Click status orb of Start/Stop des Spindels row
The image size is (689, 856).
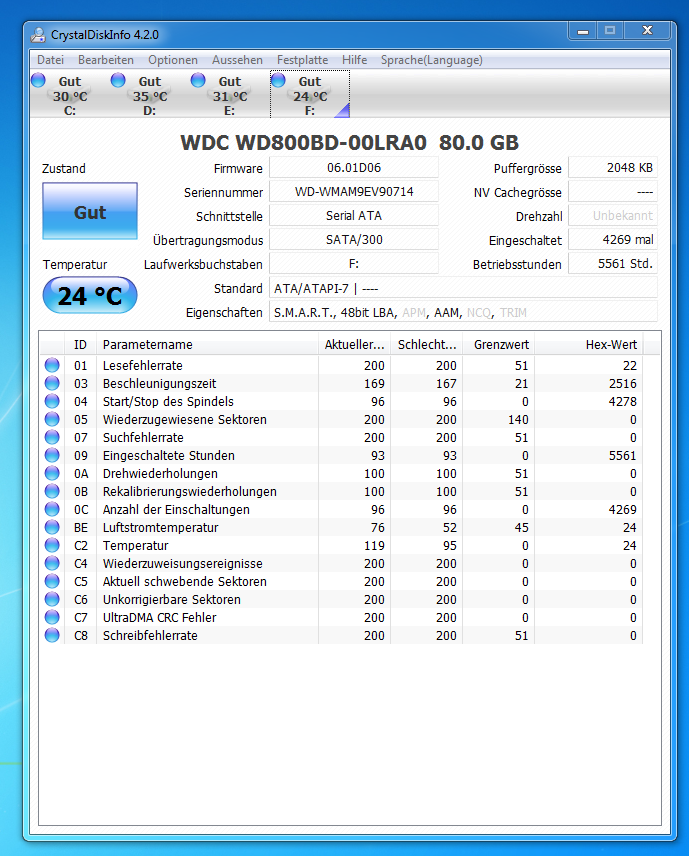52,401
